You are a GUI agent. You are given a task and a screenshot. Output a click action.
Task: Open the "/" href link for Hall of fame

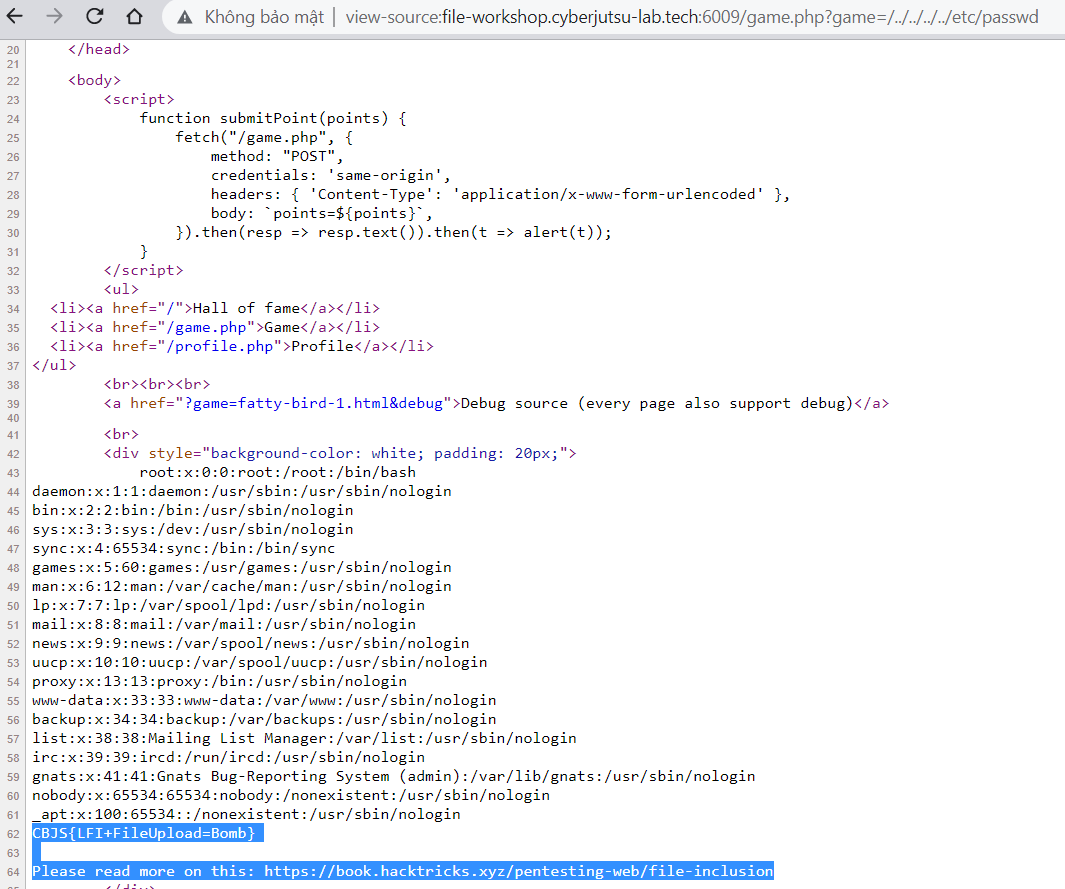(175, 308)
